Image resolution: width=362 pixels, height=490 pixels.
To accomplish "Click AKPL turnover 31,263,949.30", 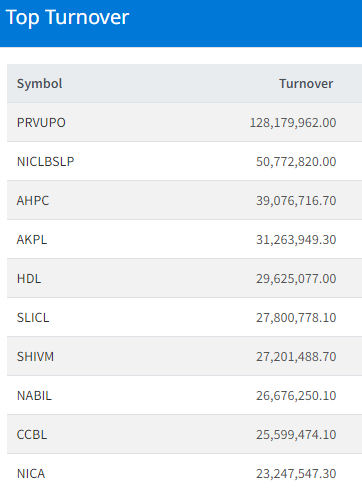I will click(296, 240).
